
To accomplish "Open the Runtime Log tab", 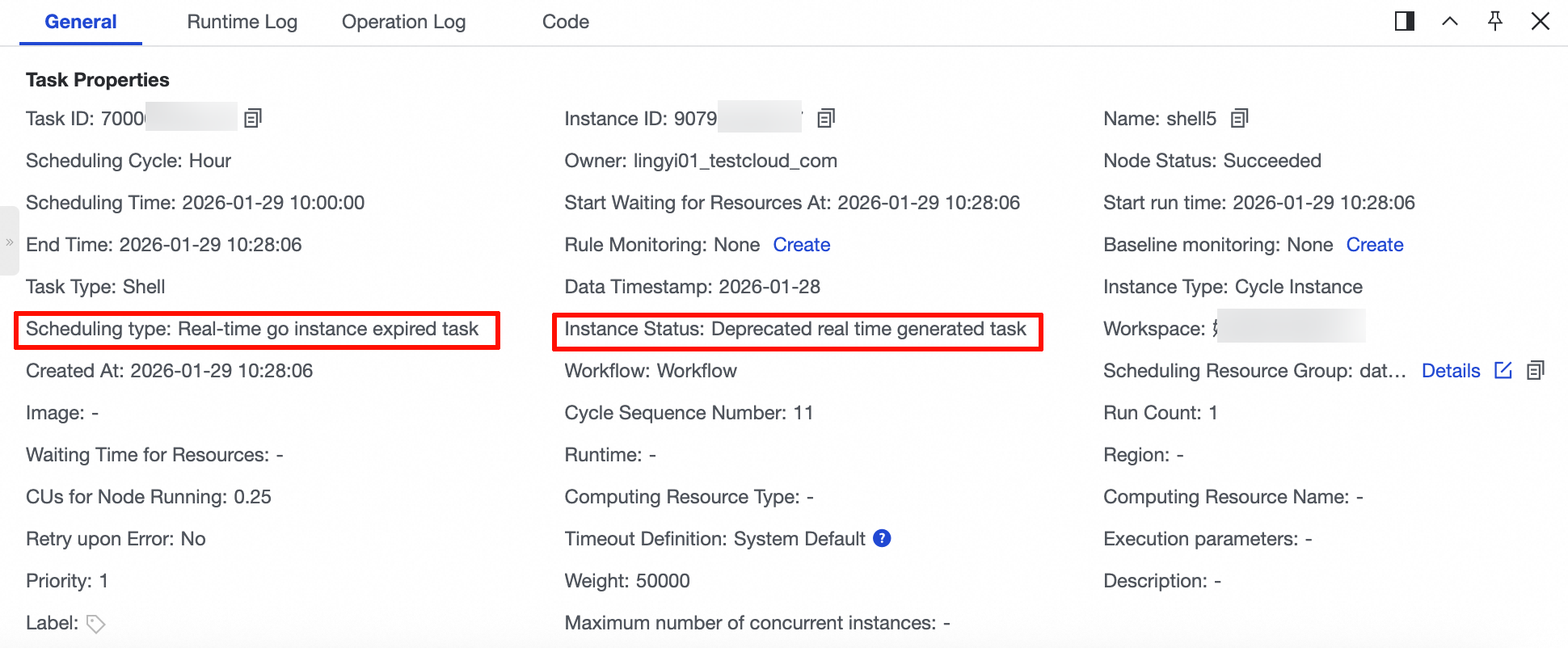I will (x=242, y=22).
